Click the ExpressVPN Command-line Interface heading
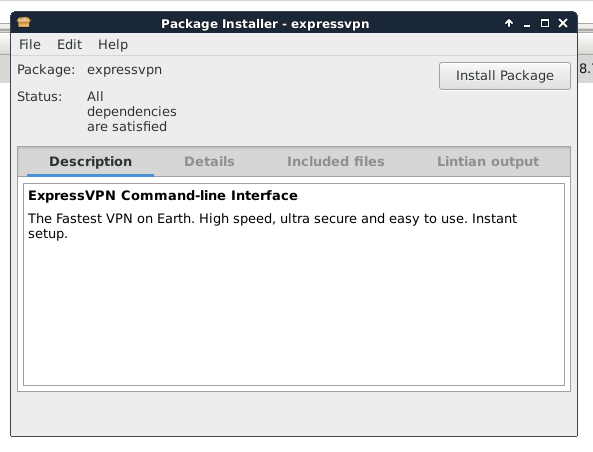 point(163,196)
